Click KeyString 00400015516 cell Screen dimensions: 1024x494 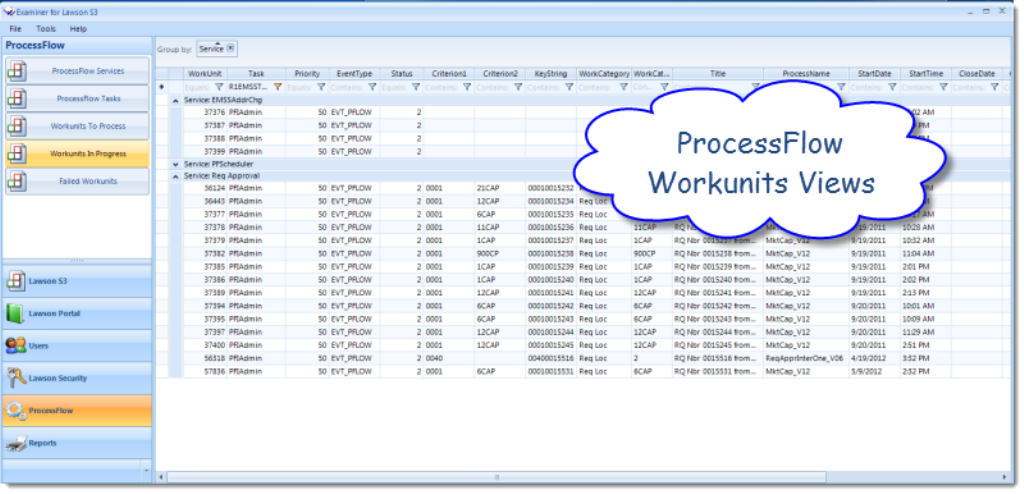click(551, 358)
